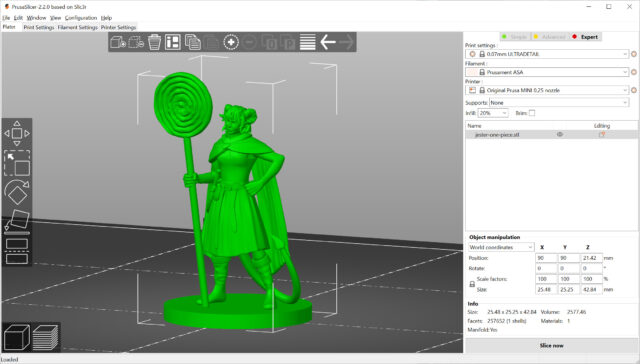Click the Delete selected object icon

click(x=136, y=42)
